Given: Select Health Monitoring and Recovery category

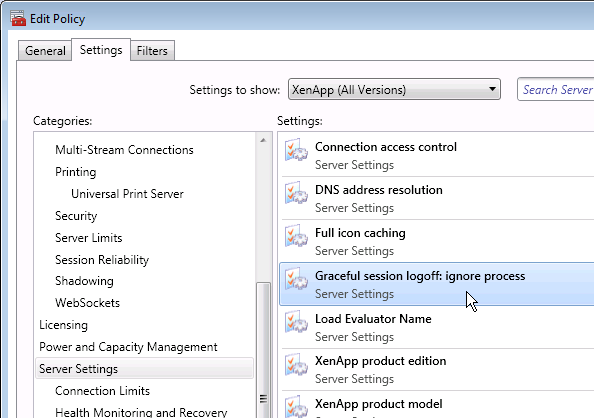Looking at the screenshot, I should tap(141, 412).
